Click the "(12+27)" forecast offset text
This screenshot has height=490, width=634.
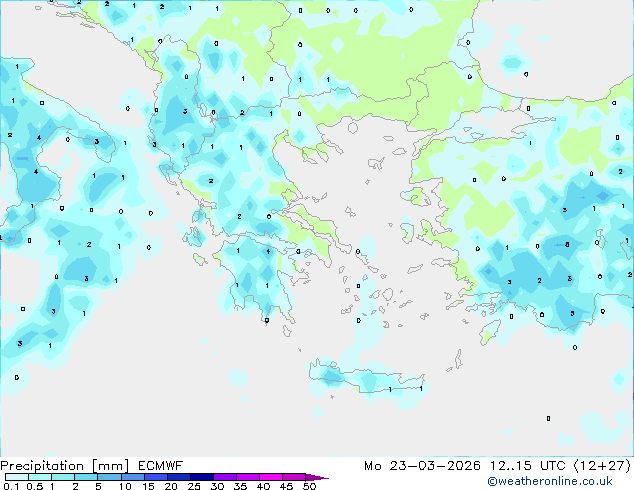602,466
